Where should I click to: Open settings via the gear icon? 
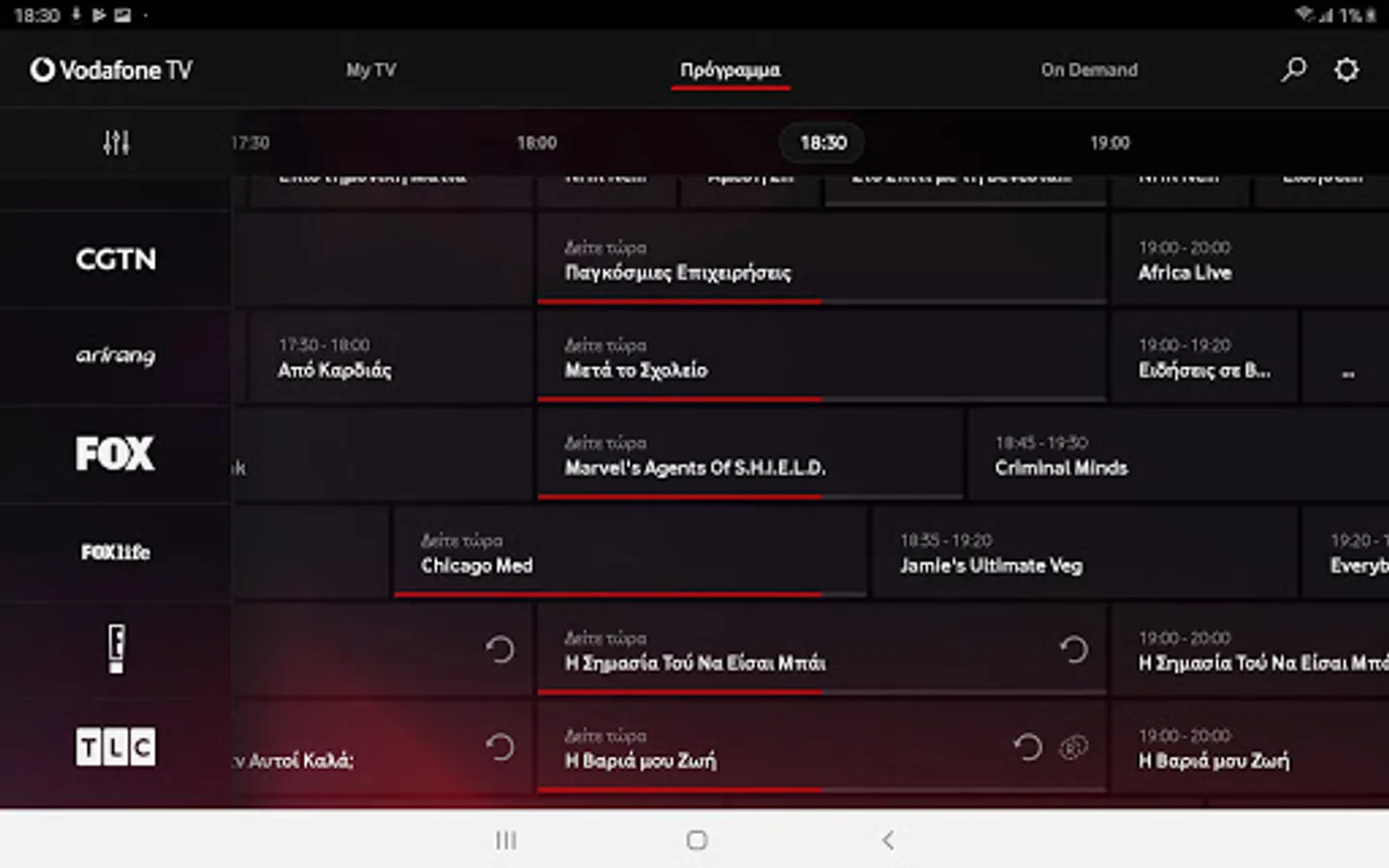click(1347, 69)
